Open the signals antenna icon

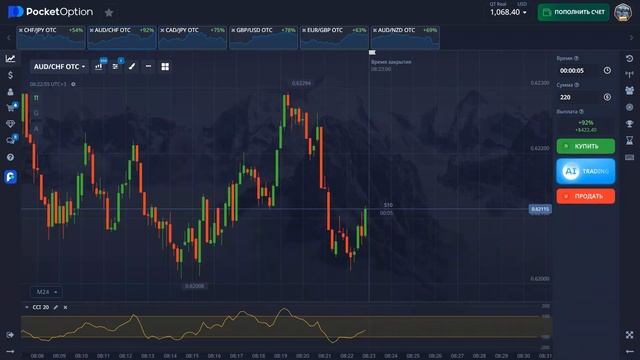click(629, 74)
